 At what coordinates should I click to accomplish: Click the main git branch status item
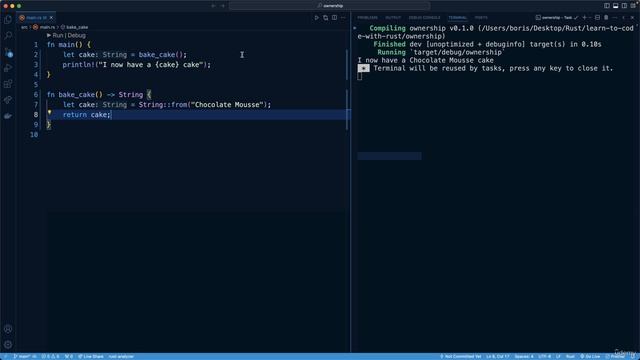(x=25, y=356)
